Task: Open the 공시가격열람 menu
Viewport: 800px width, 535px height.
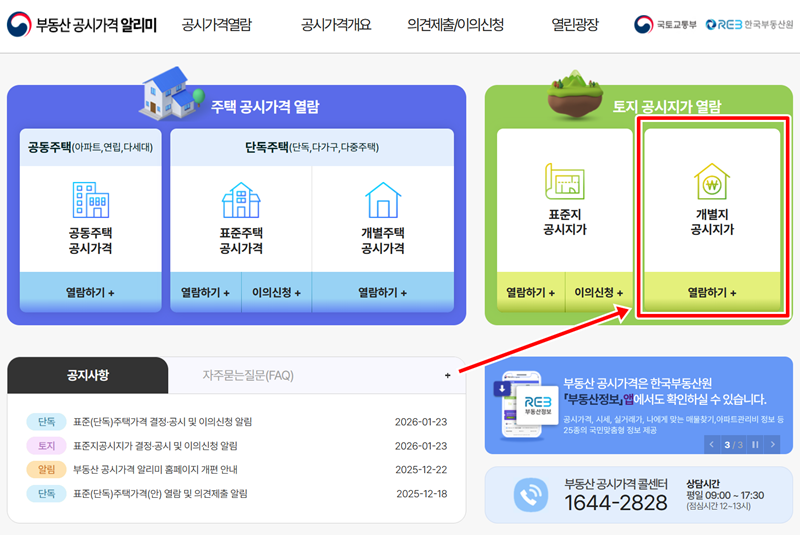Action: [217, 24]
